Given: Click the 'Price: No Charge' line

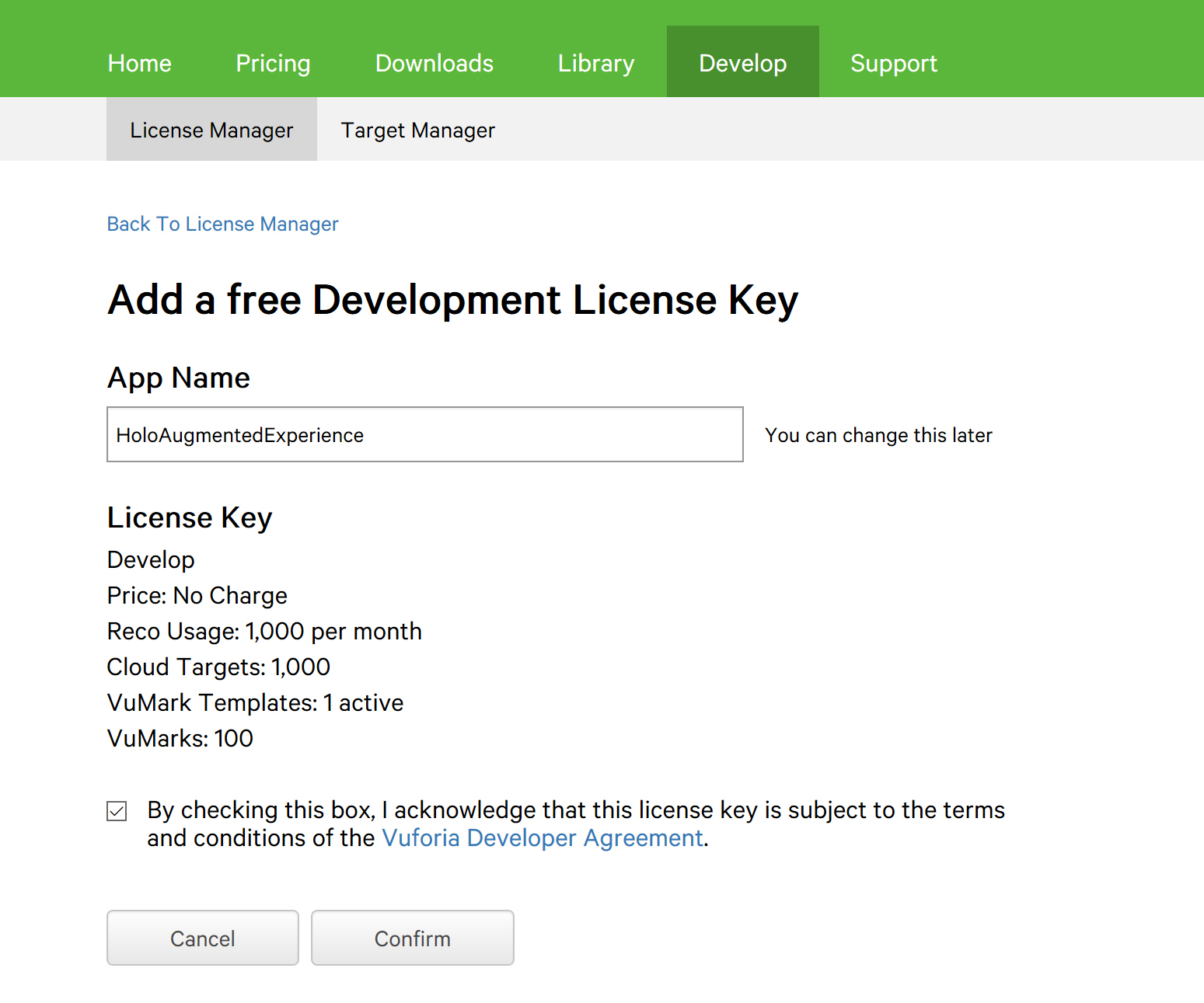Looking at the screenshot, I should coord(197,595).
